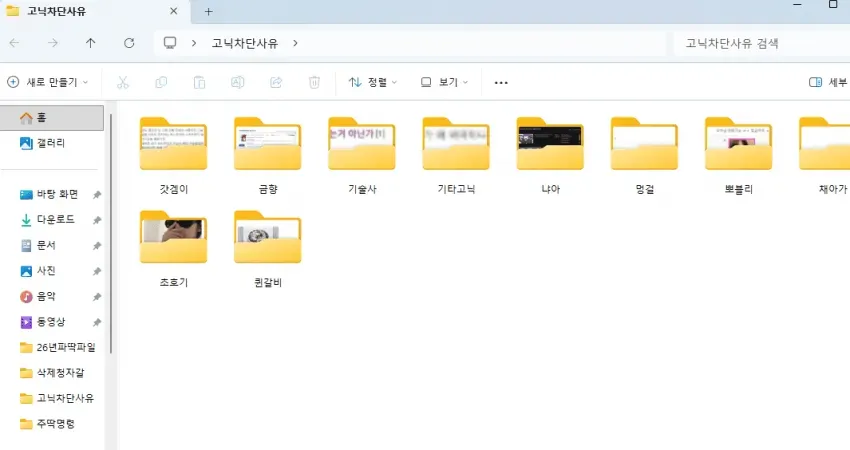Select 갤러리 in the navigation pane
This screenshot has height=450, width=850.
[x=51, y=143]
